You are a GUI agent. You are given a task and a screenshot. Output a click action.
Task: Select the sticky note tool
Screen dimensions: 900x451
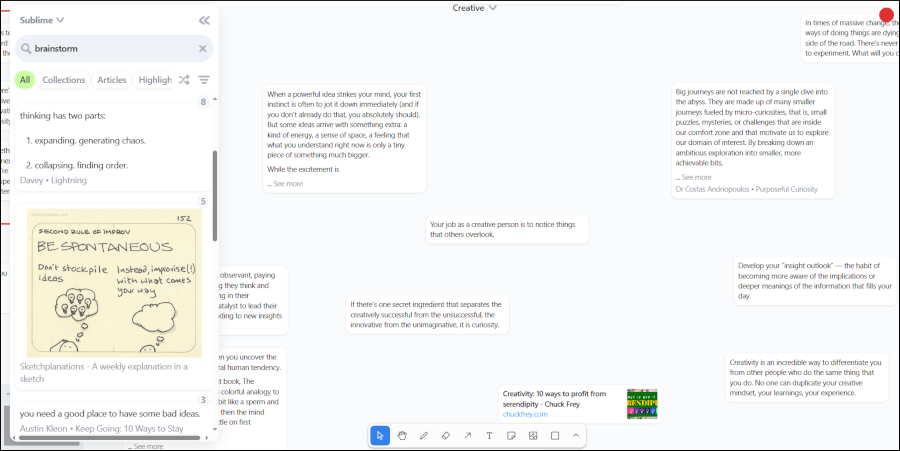tap(511, 436)
